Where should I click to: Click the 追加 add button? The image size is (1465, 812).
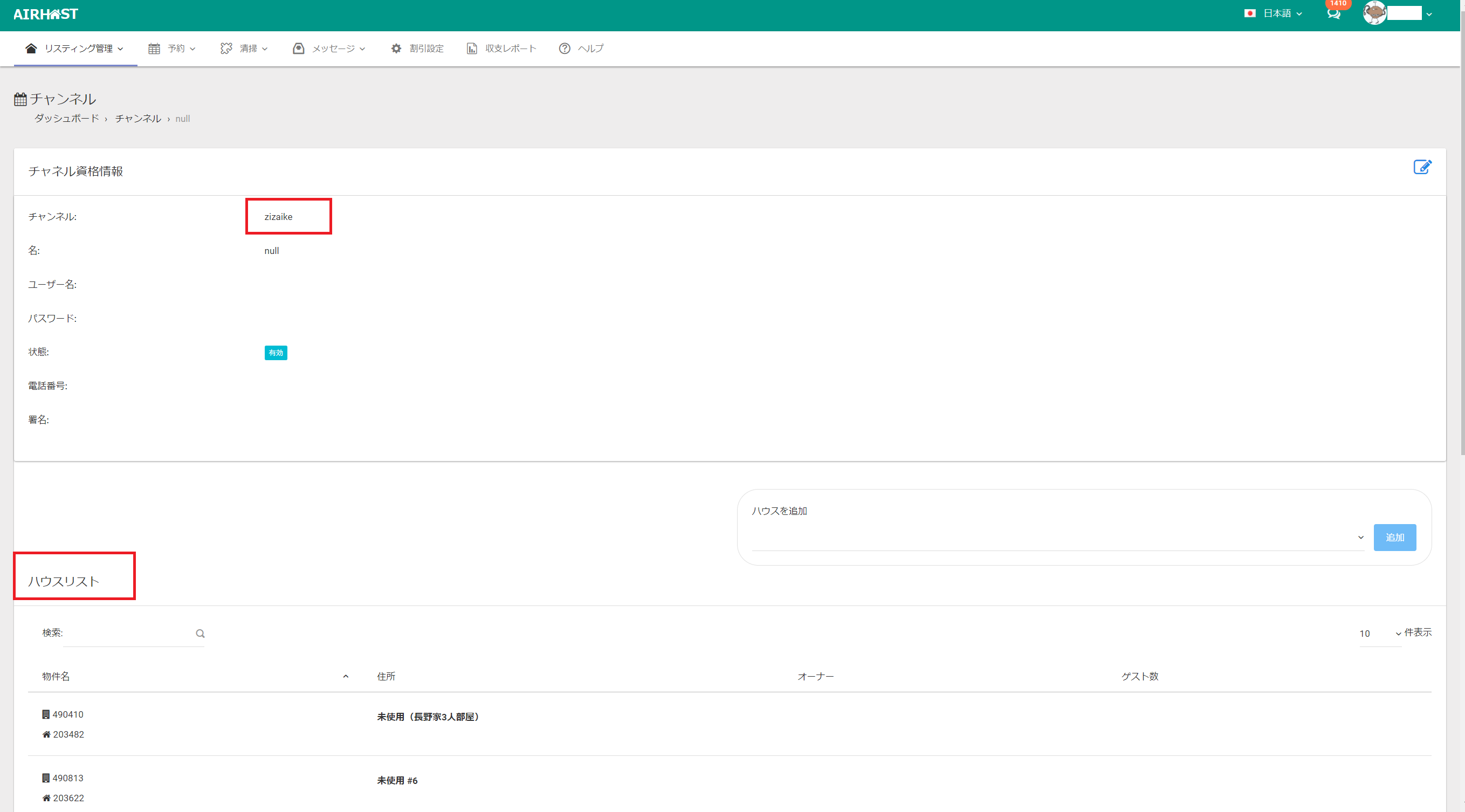pyautogui.click(x=1394, y=538)
